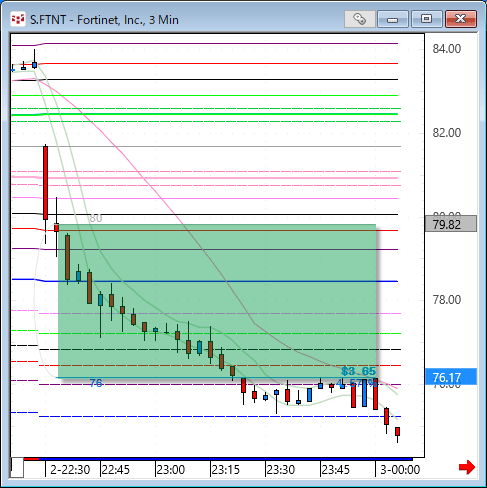Viewport: 487px width, 488px height.
Task: Click the 79.82 cursor price label
Action: (451, 224)
